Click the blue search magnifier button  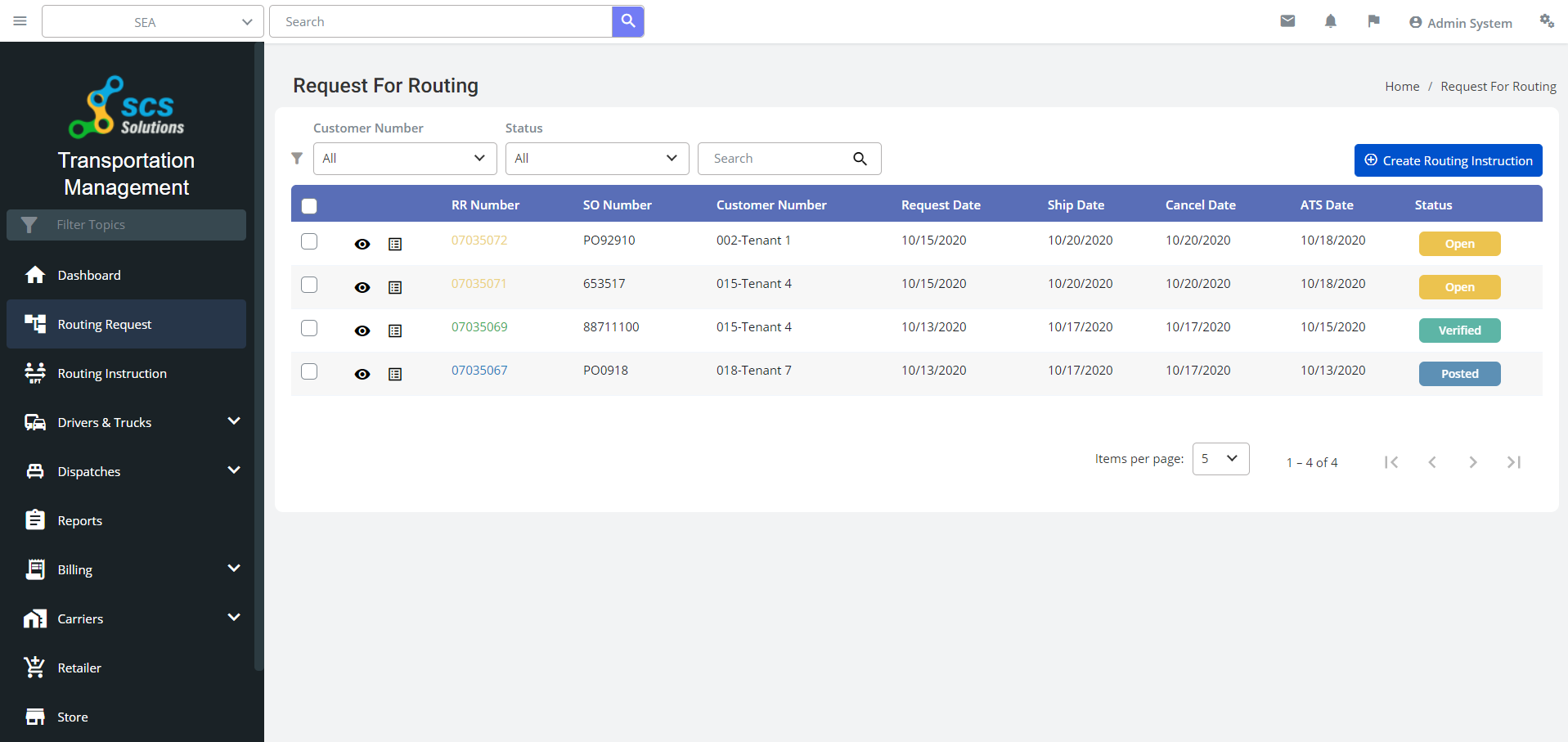[628, 21]
